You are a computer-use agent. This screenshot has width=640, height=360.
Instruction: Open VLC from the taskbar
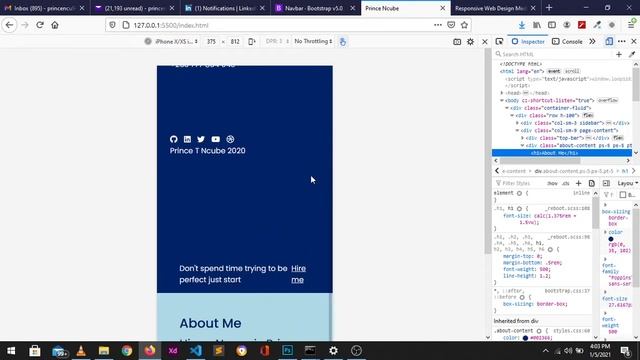(81, 351)
